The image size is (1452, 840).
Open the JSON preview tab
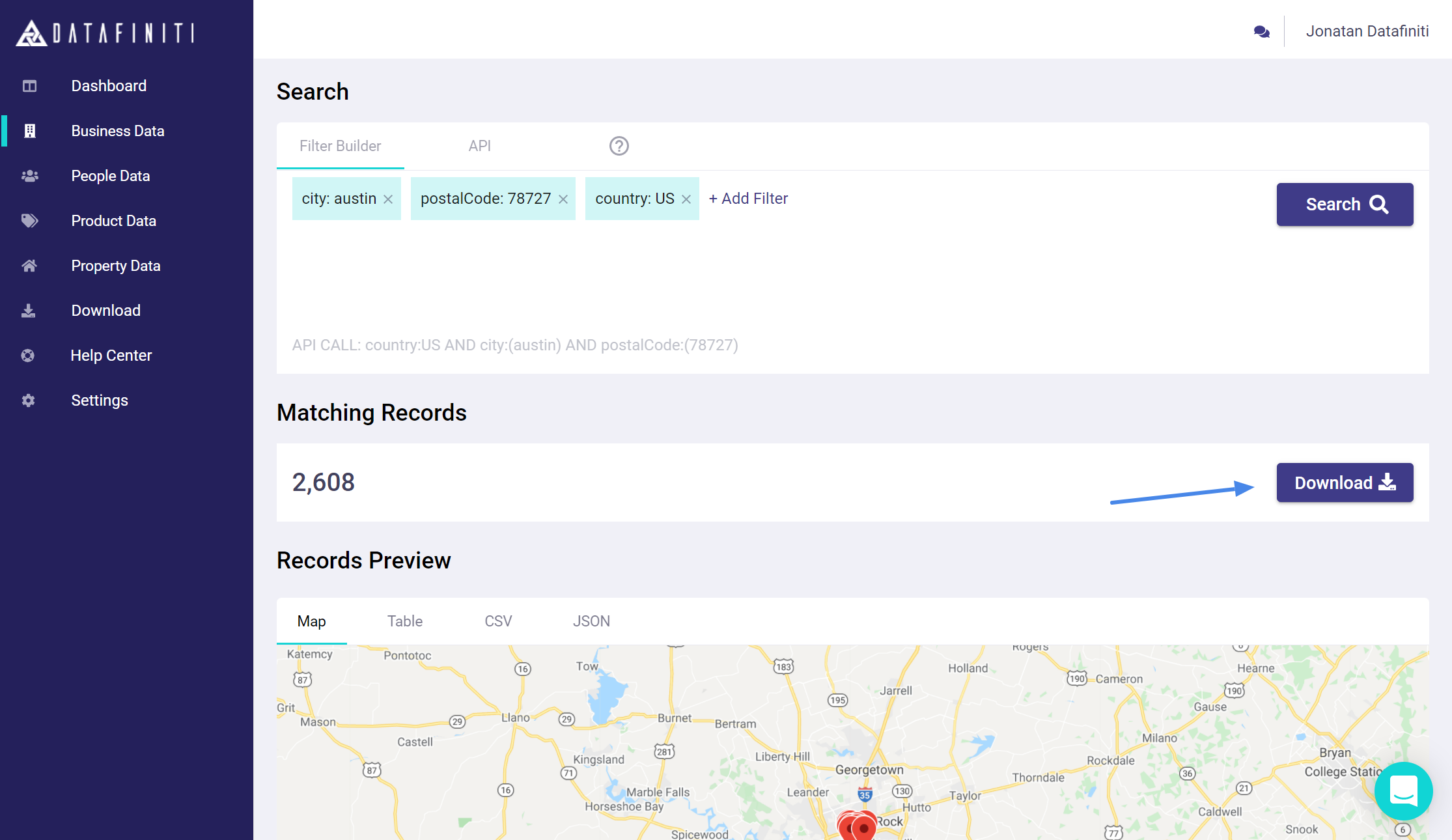coord(591,621)
